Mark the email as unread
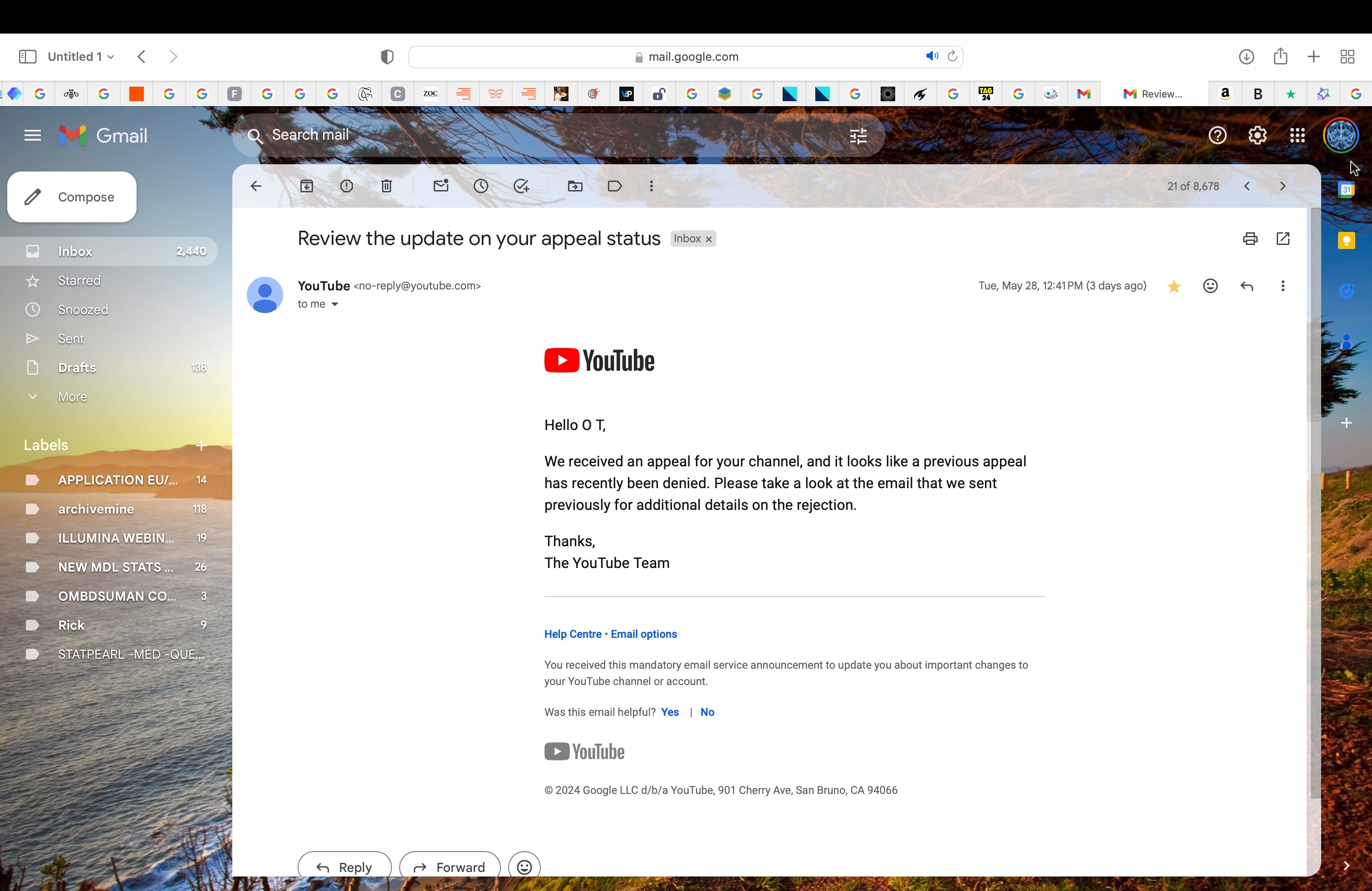The width and height of the screenshot is (1372, 891). click(x=441, y=186)
